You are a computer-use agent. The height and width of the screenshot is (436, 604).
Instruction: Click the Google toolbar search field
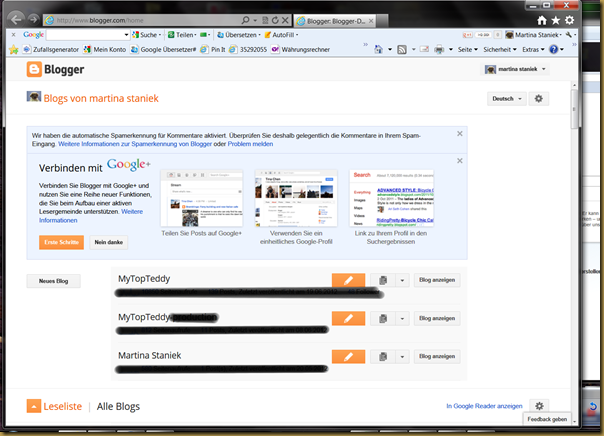coord(85,35)
